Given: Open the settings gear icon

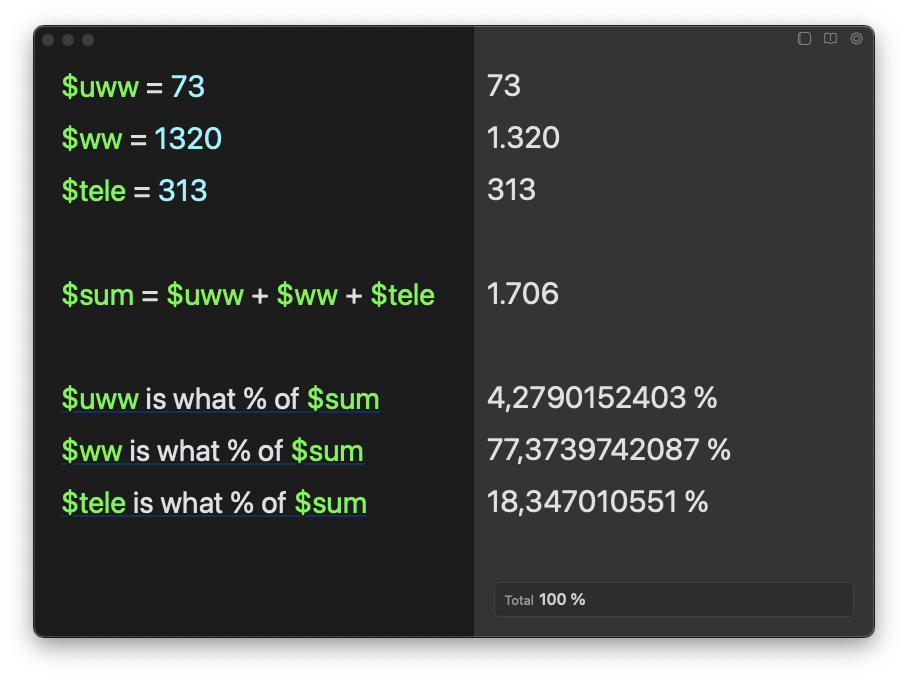Looking at the screenshot, I should click(x=856, y=39).
